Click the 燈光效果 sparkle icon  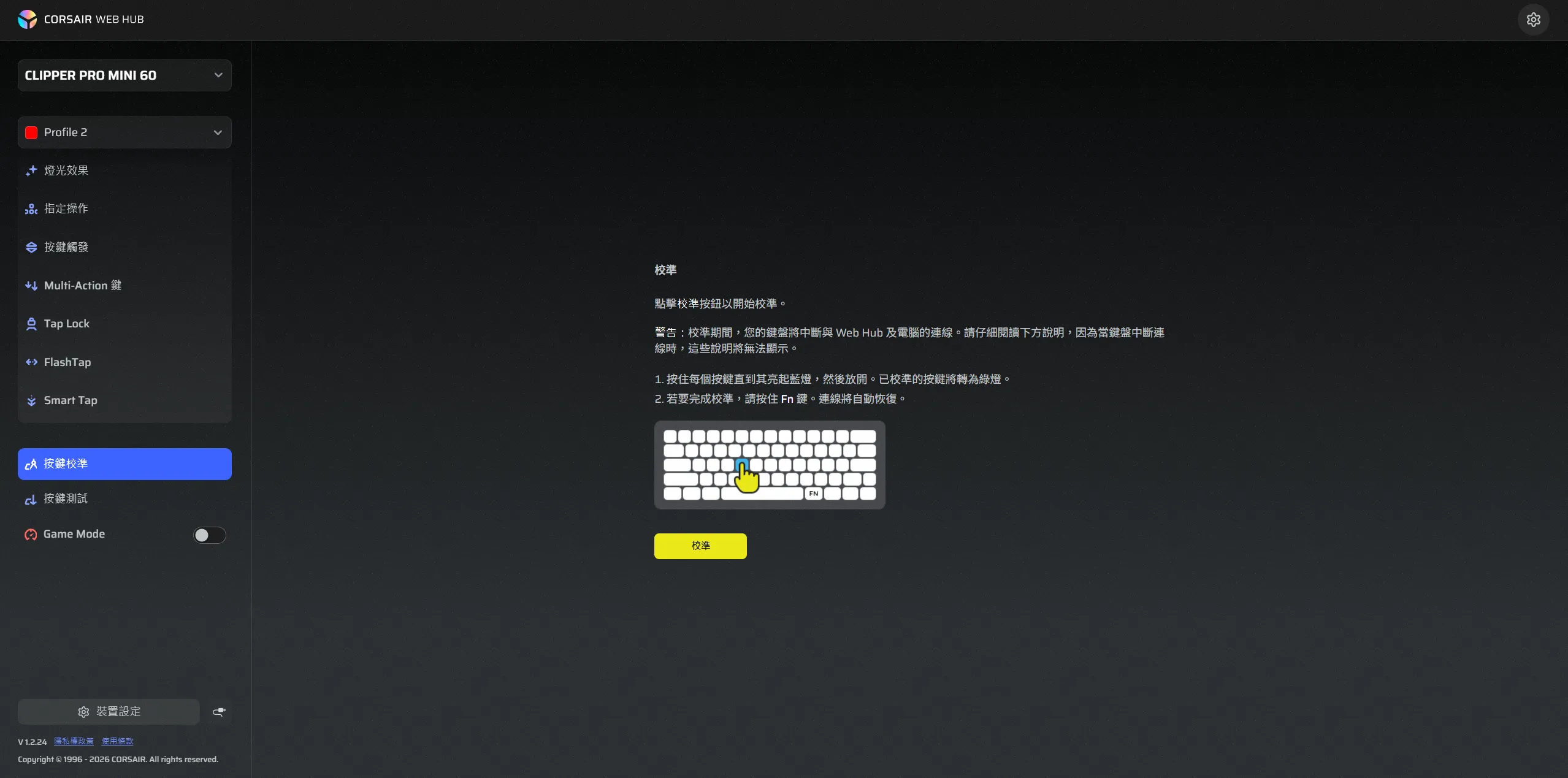pyautogui.click(x=31, y=170)
